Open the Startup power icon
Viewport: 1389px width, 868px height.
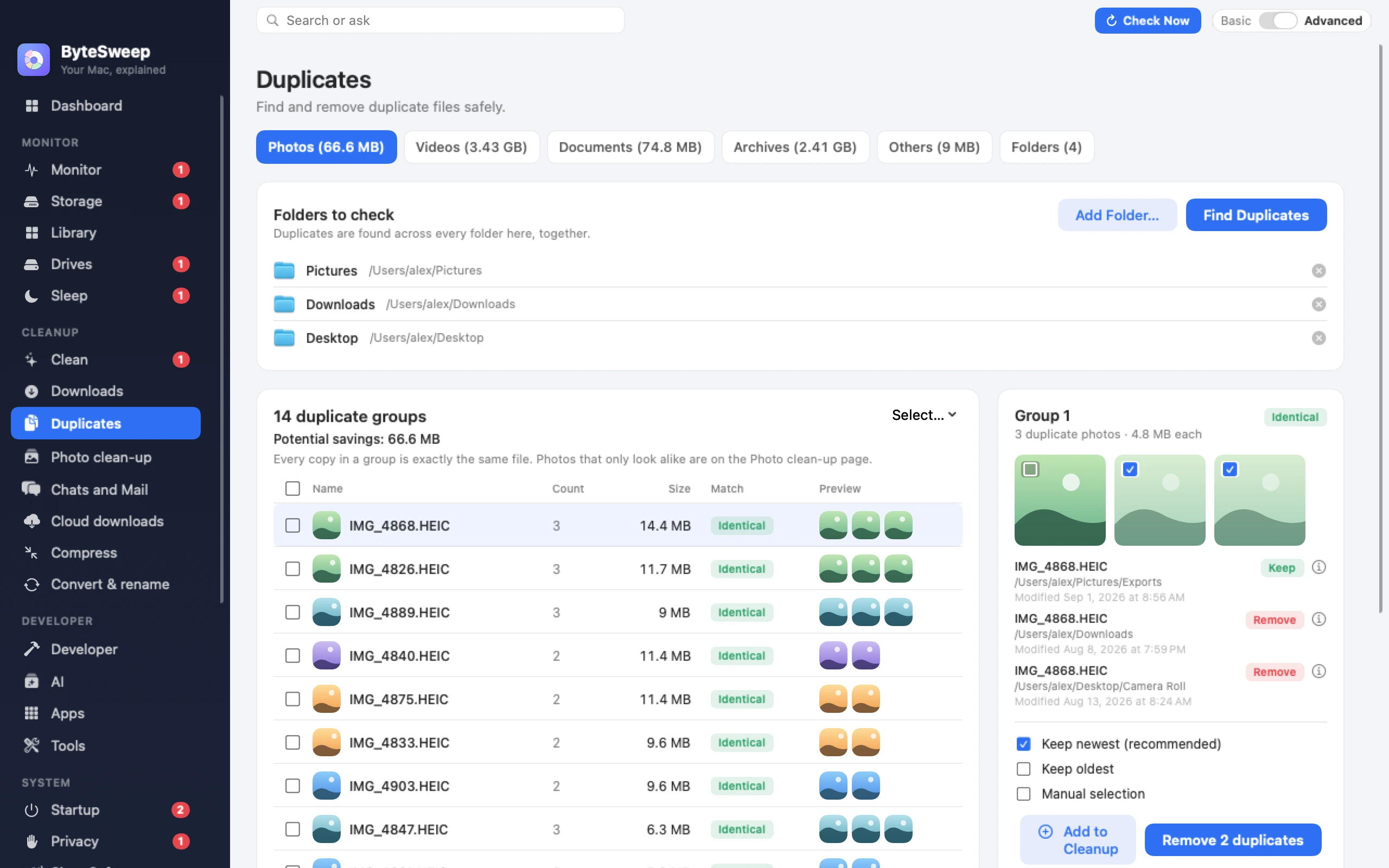(31, 809)
